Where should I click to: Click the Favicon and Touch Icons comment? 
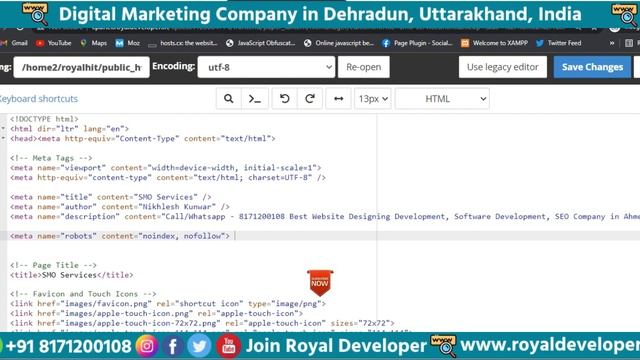click(83, 294)
